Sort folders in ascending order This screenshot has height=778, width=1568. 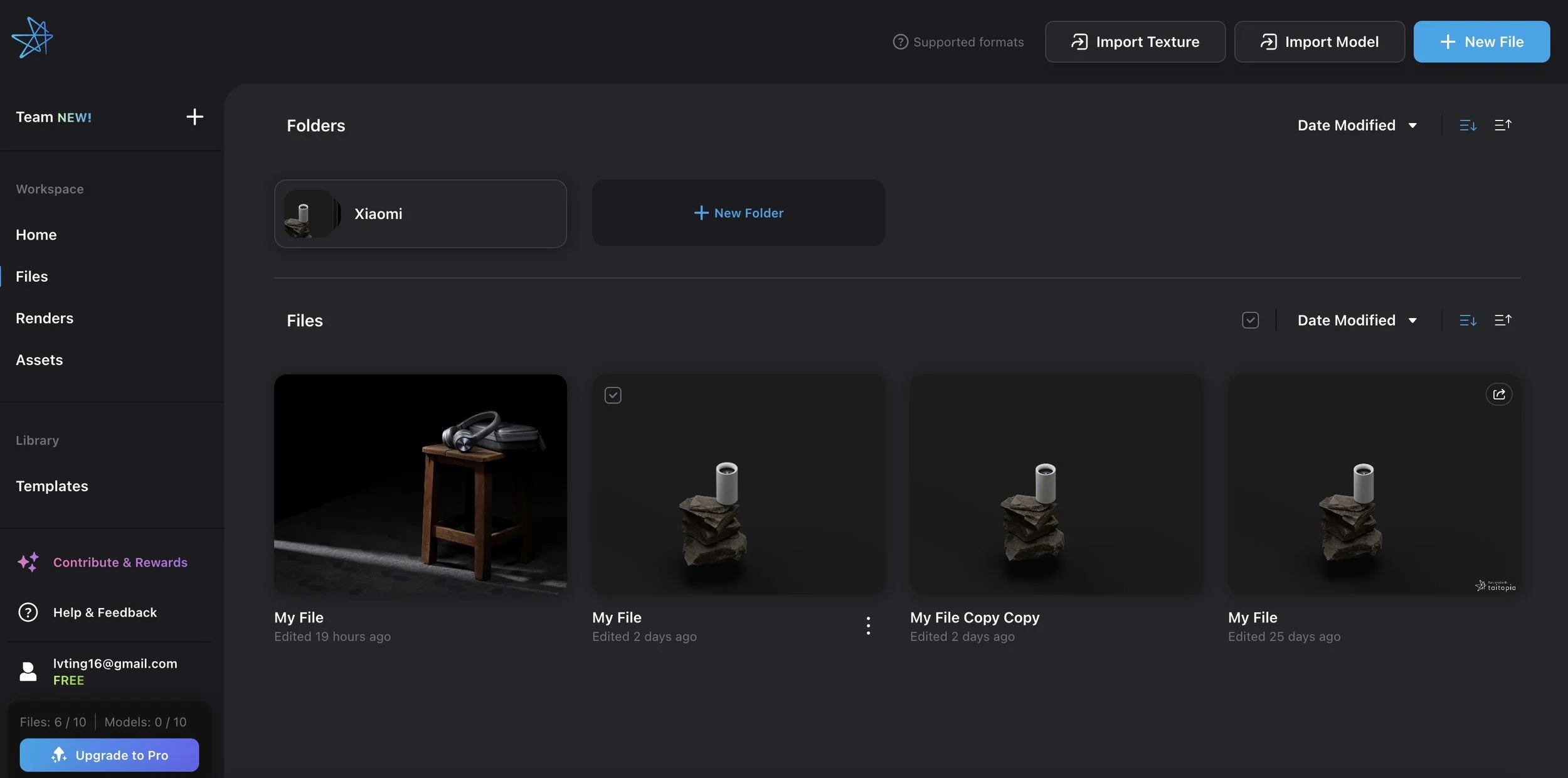tap(1503, 125)
